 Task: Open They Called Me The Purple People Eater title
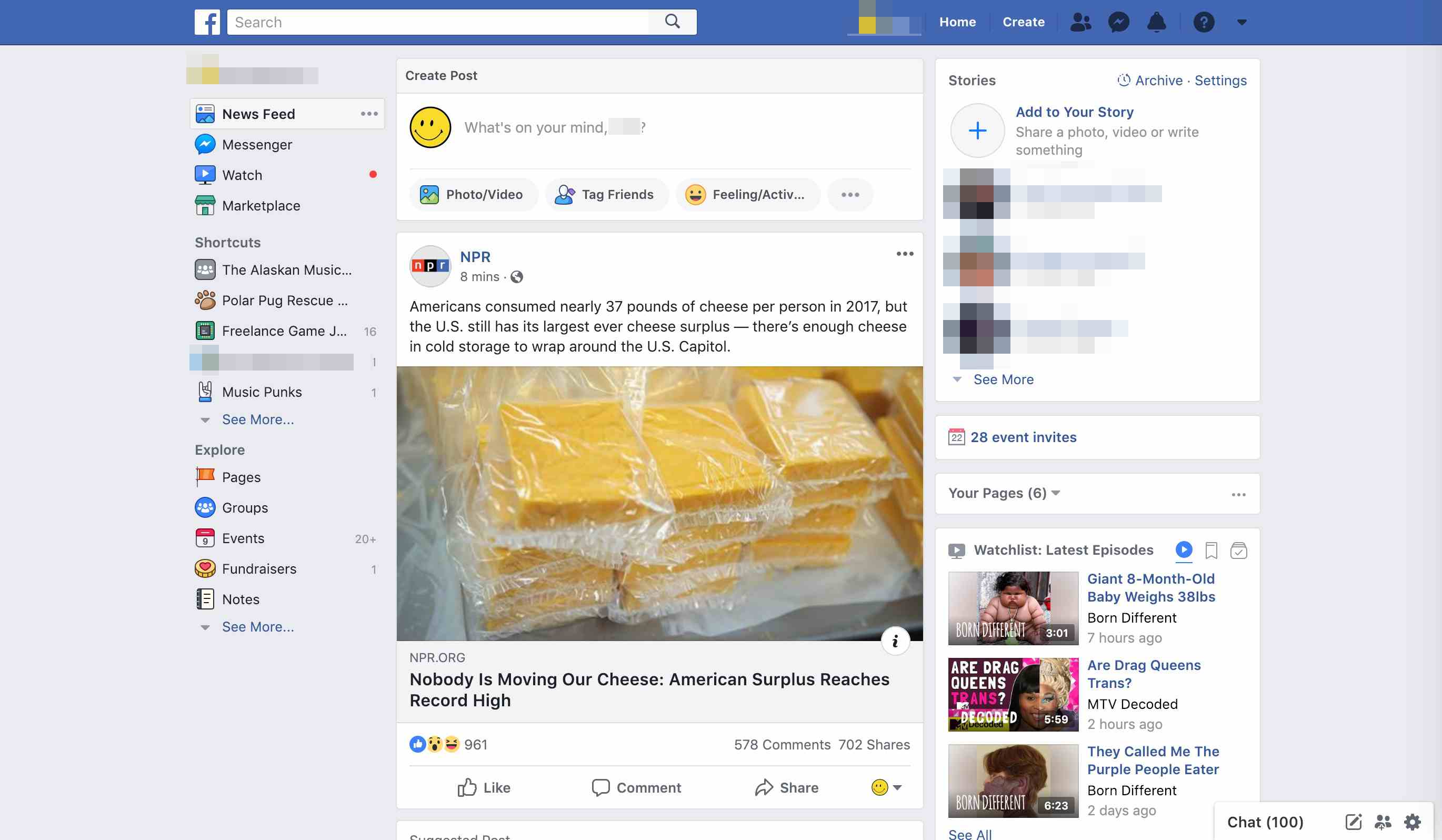pyautogui.click(x=1153, y=760)
